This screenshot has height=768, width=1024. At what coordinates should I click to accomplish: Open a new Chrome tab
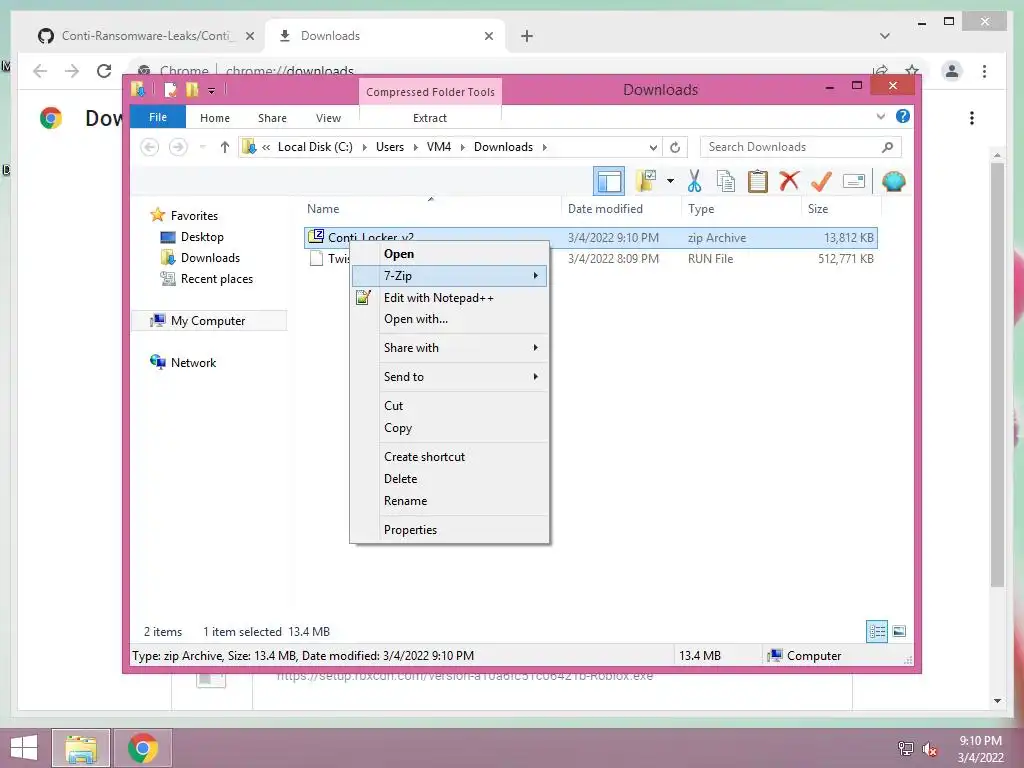527,36
